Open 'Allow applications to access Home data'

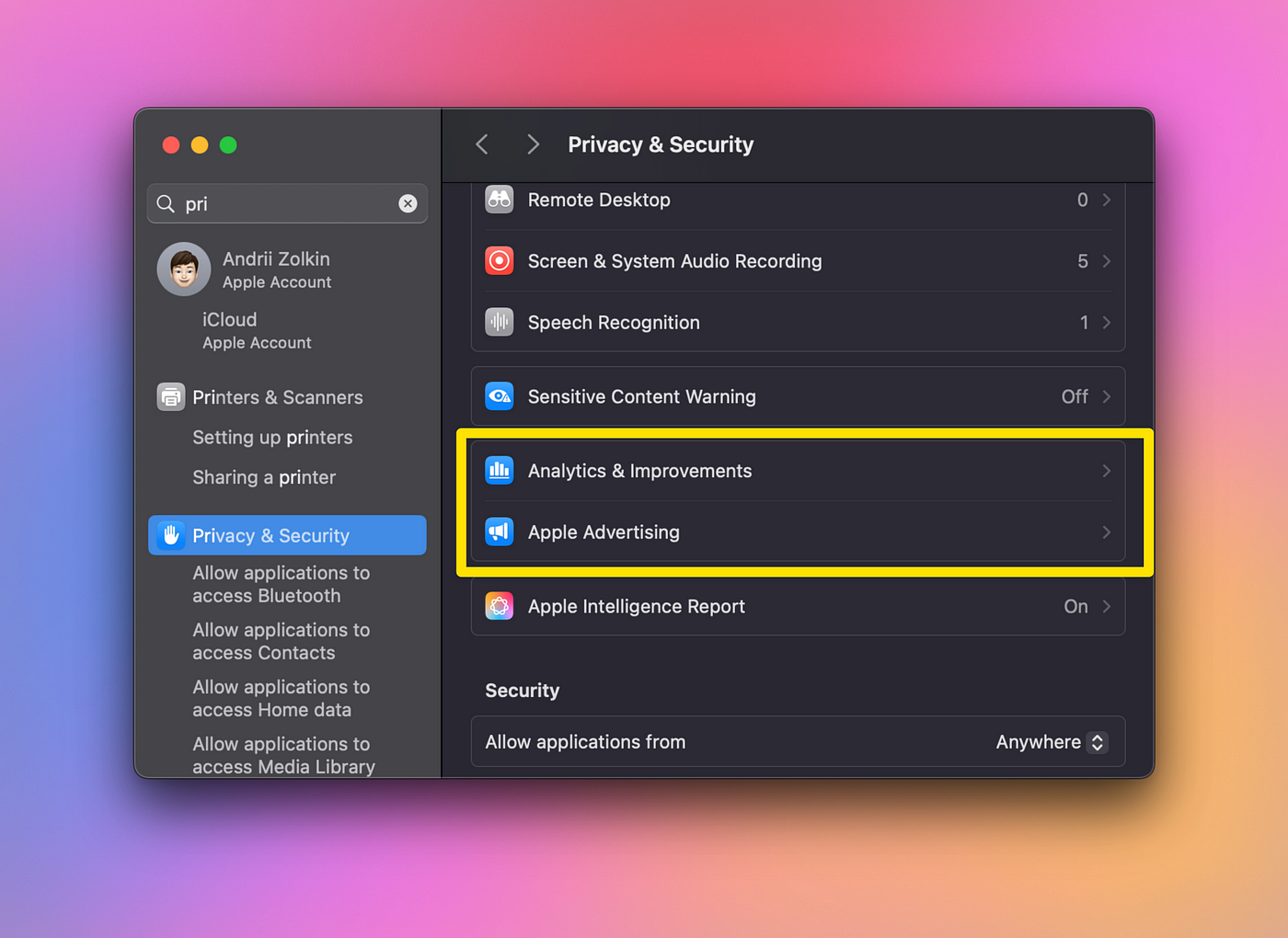click(281, 698)
